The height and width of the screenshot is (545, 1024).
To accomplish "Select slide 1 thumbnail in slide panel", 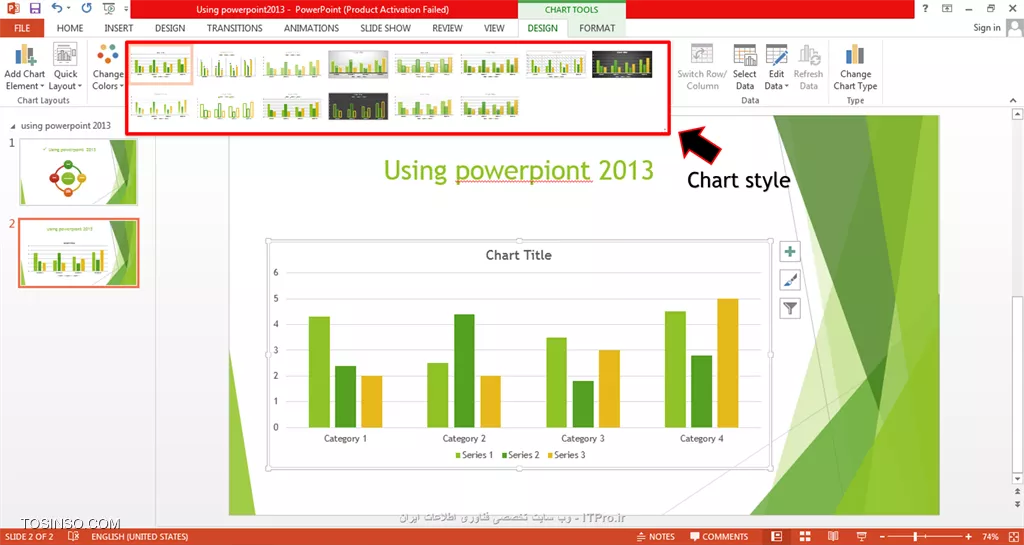I will tap(78, 172).
